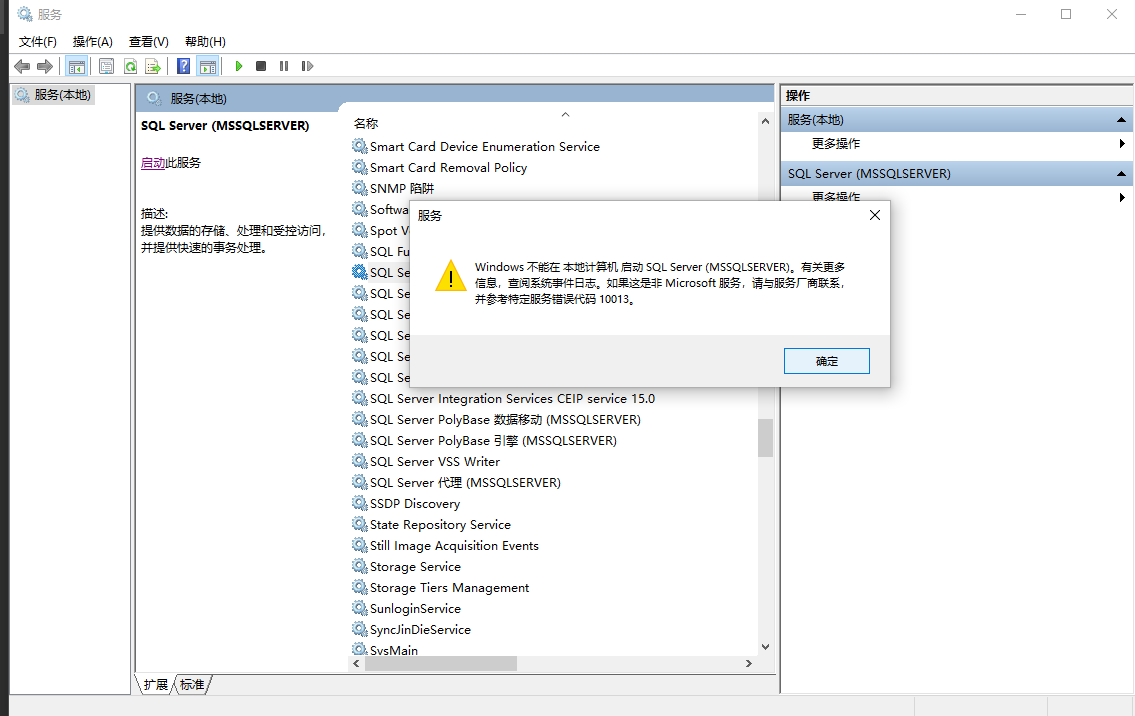Image resolution: width=1135 pixels, height=716 pixels.
Task: Collapse the 服务(本地) actions section
Action: (1121, 120)
